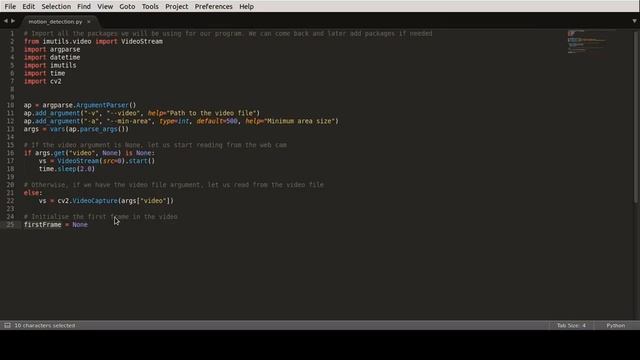Open the Selection menu
The image size is (640, 360).
coord(56,7)
